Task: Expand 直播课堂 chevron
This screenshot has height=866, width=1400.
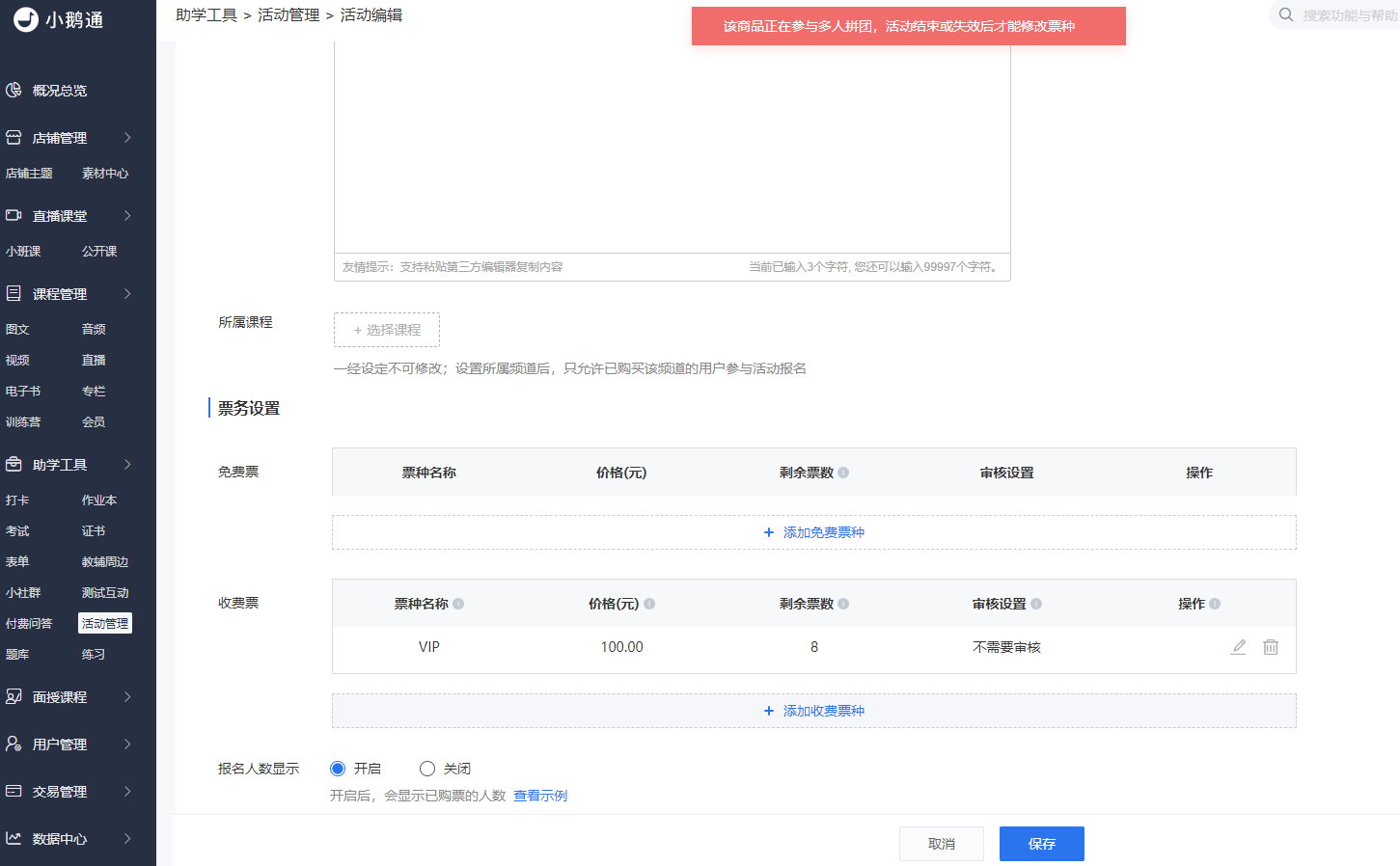Action: coord(127,215)
